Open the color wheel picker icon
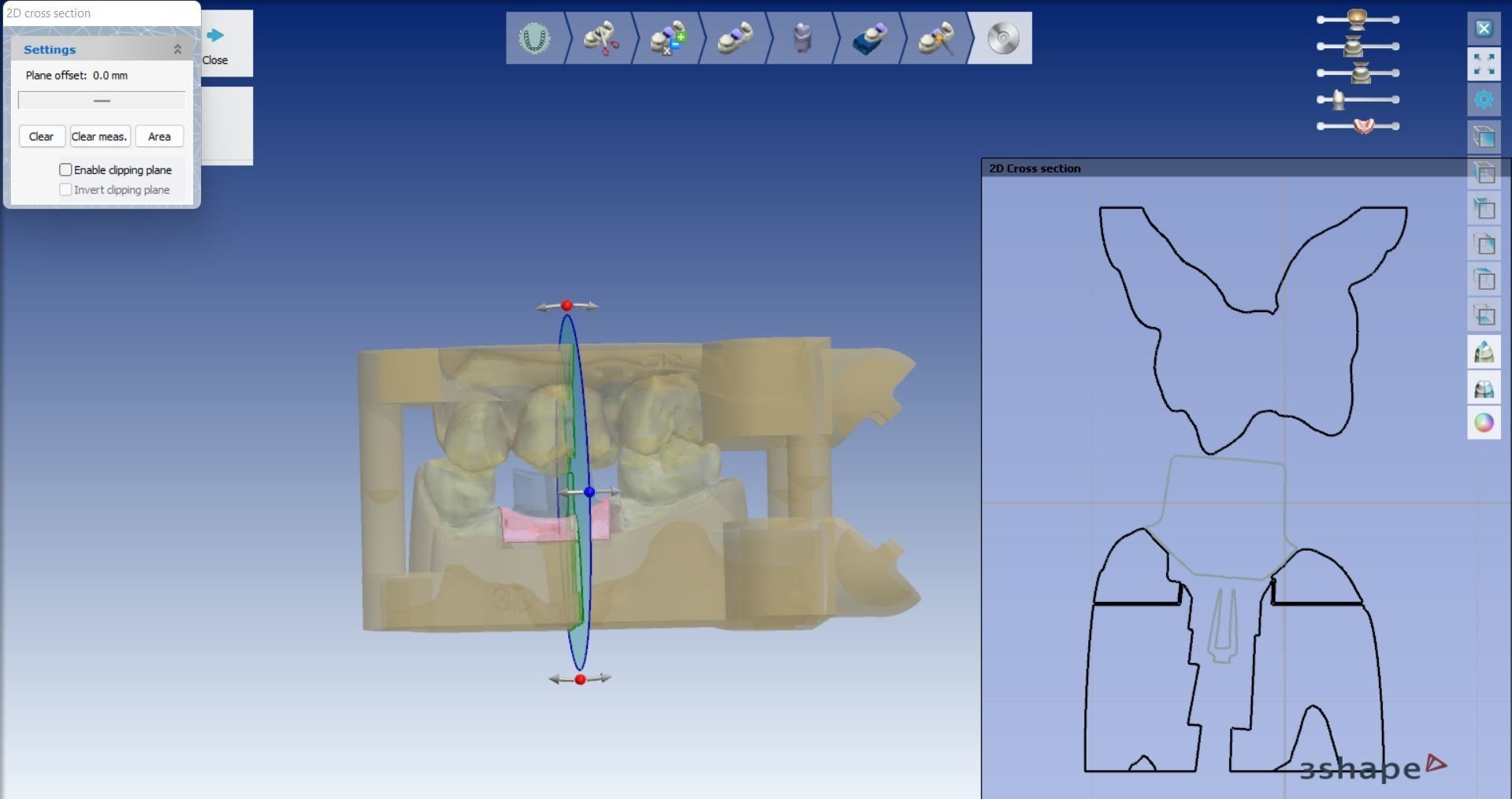This screenshot has width=1512, height=799. coord(1484,423)
